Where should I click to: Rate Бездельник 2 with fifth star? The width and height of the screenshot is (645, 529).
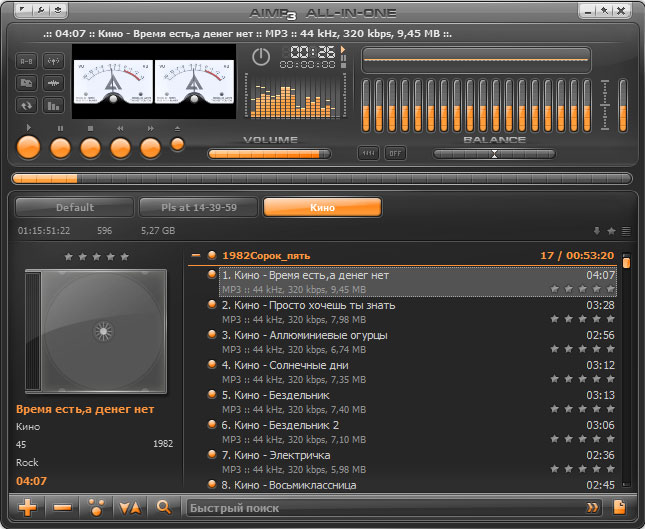[610, 439]
